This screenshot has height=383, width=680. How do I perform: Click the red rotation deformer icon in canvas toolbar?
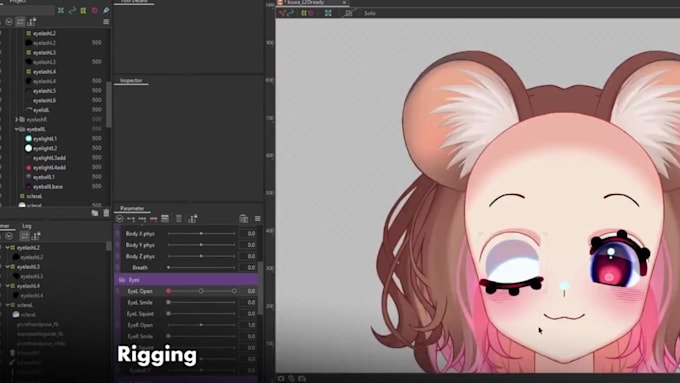311,13
